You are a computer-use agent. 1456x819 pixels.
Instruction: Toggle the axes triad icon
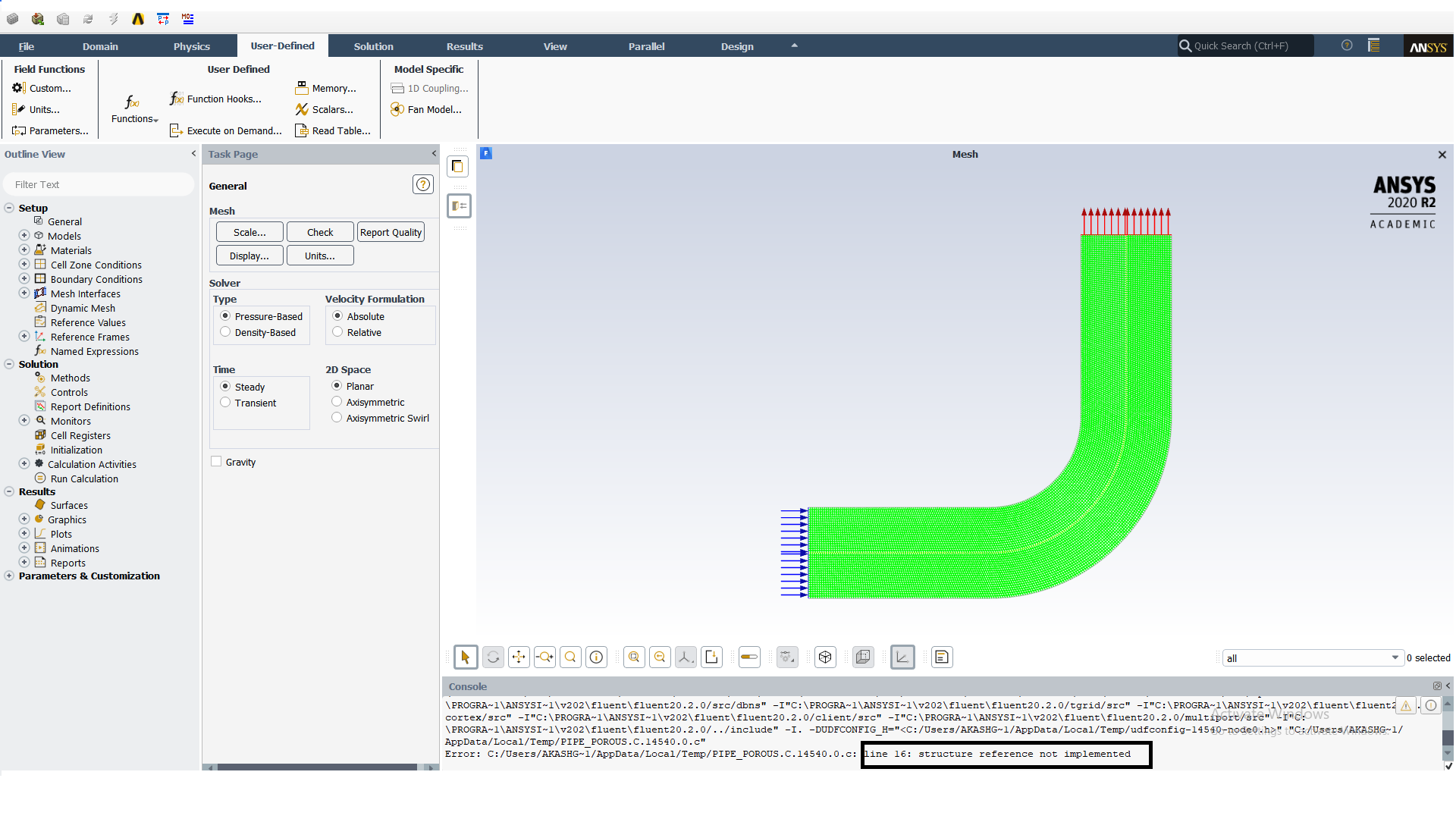pyautogui.click(x=902, y=657)
